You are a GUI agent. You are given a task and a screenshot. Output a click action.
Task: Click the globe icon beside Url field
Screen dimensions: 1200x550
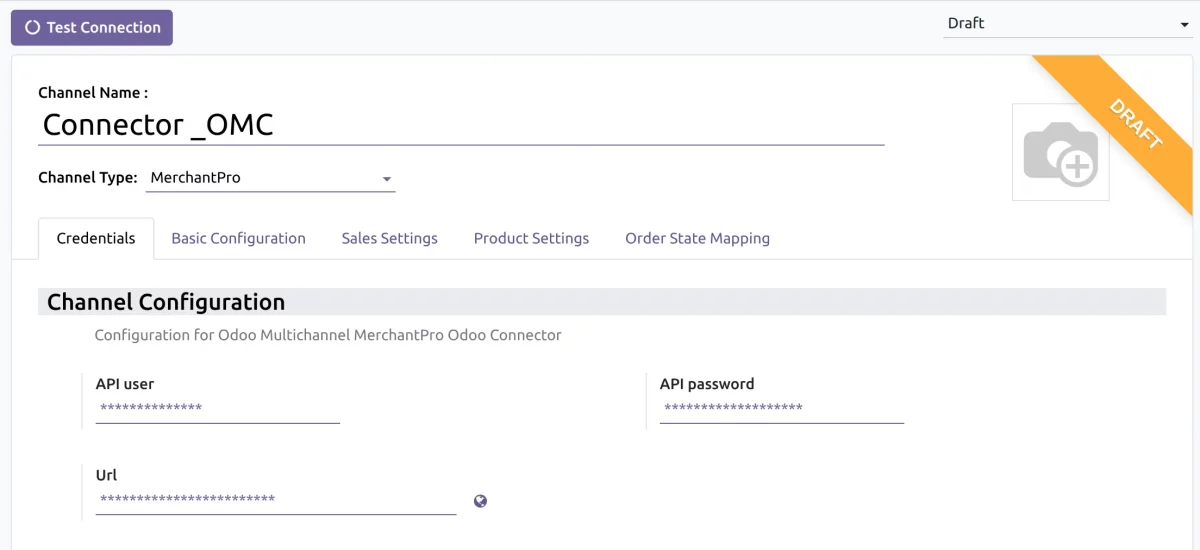pos(480,501)
